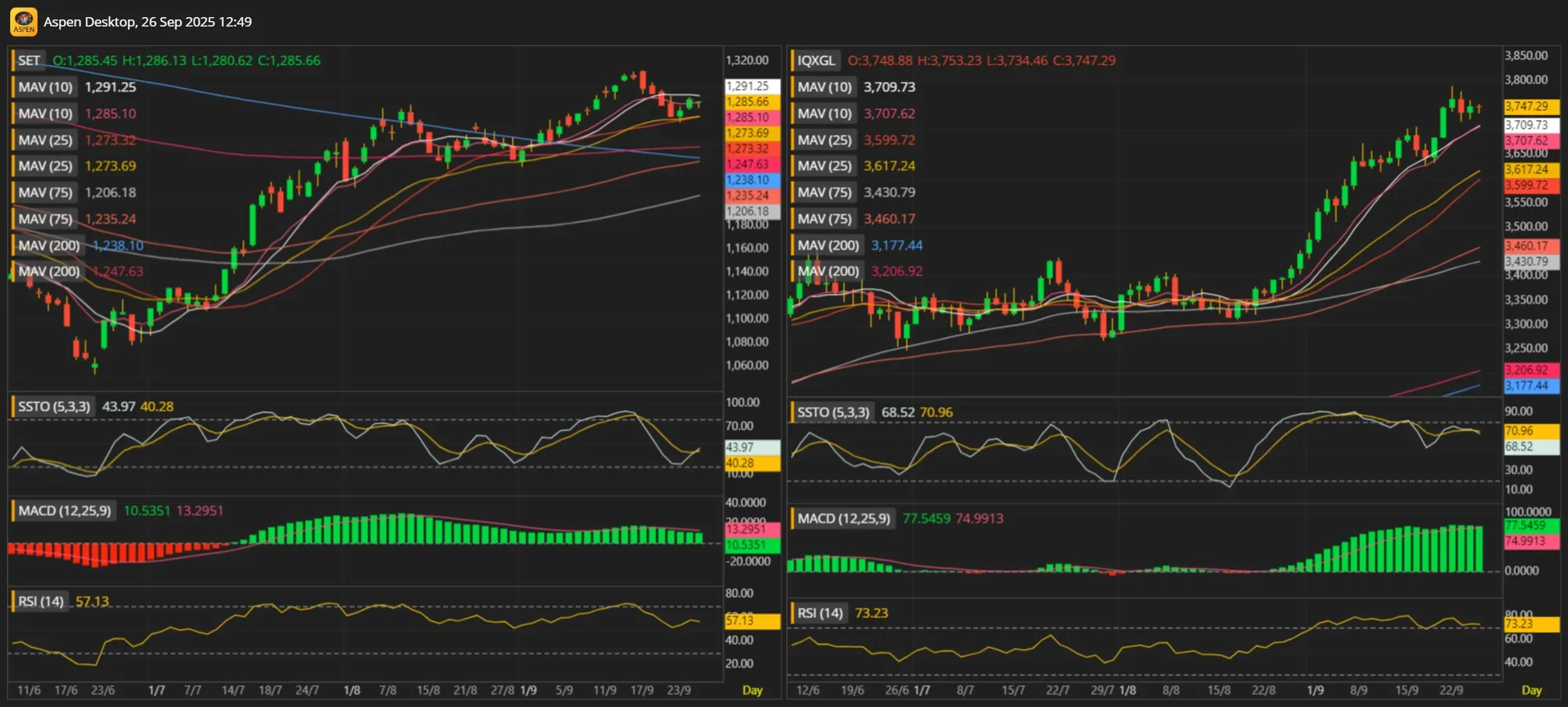Open MACD (12,25,9) indicator on IQXGL chart
Viewport: 1568px width, 707px height.
pos(844,519)
